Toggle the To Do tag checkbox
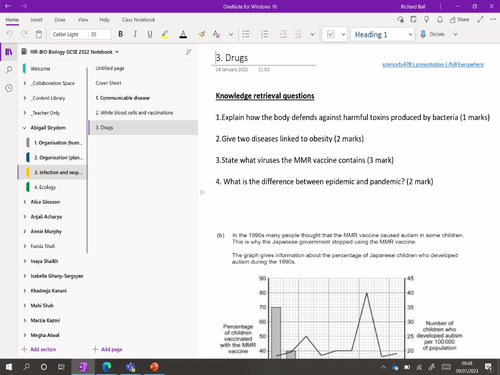500x375 pixels. pyautogui.click(x=331, y=34)
